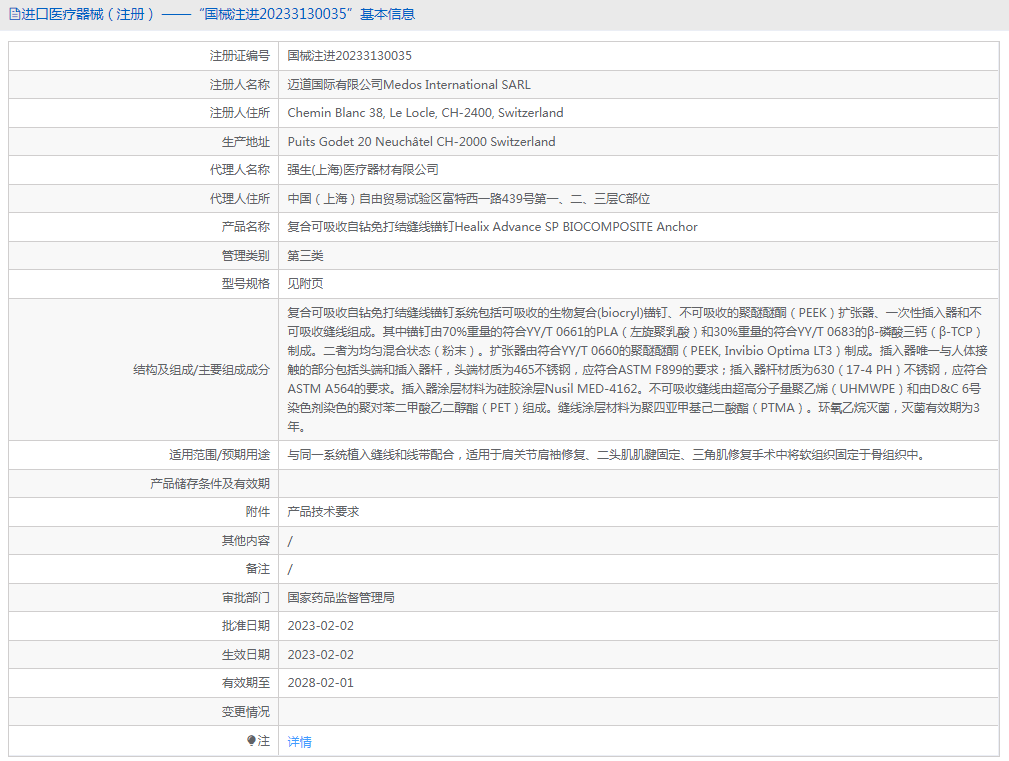
Task: Open the 详情 link in the 注 row
Action: 299,742
